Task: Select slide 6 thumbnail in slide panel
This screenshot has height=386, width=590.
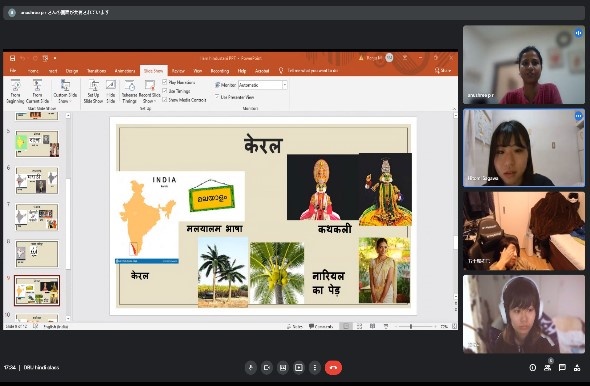Action: pyautogui.click(x=37, y=181)
